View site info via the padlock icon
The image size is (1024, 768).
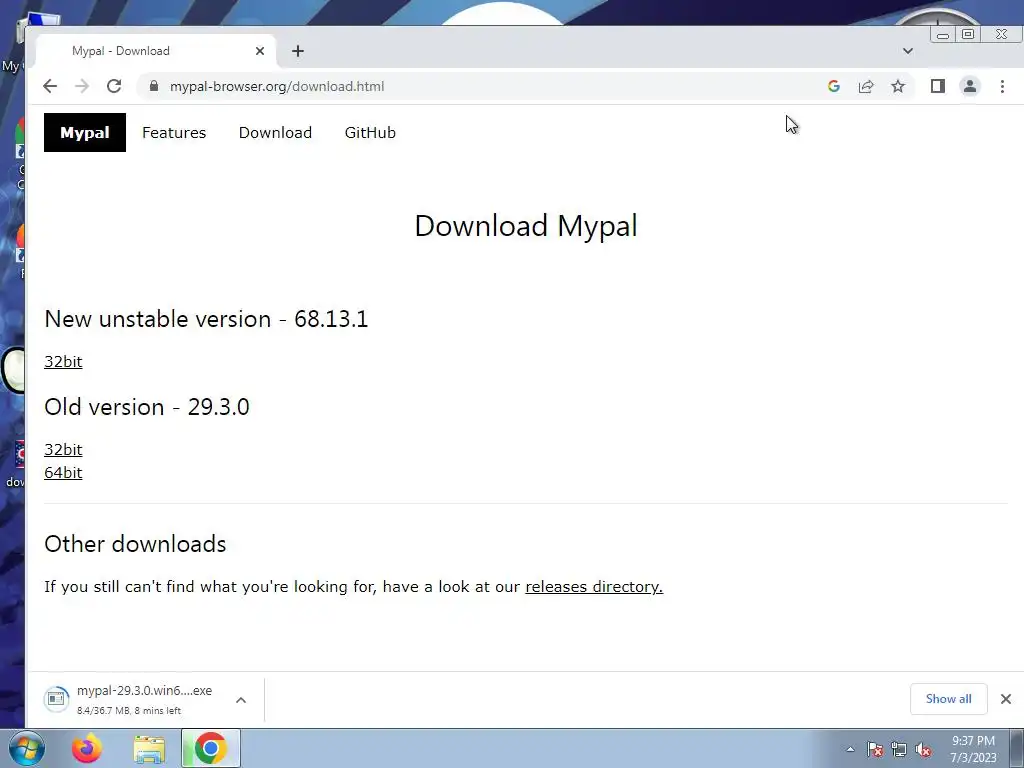click(x=154, y=86)
